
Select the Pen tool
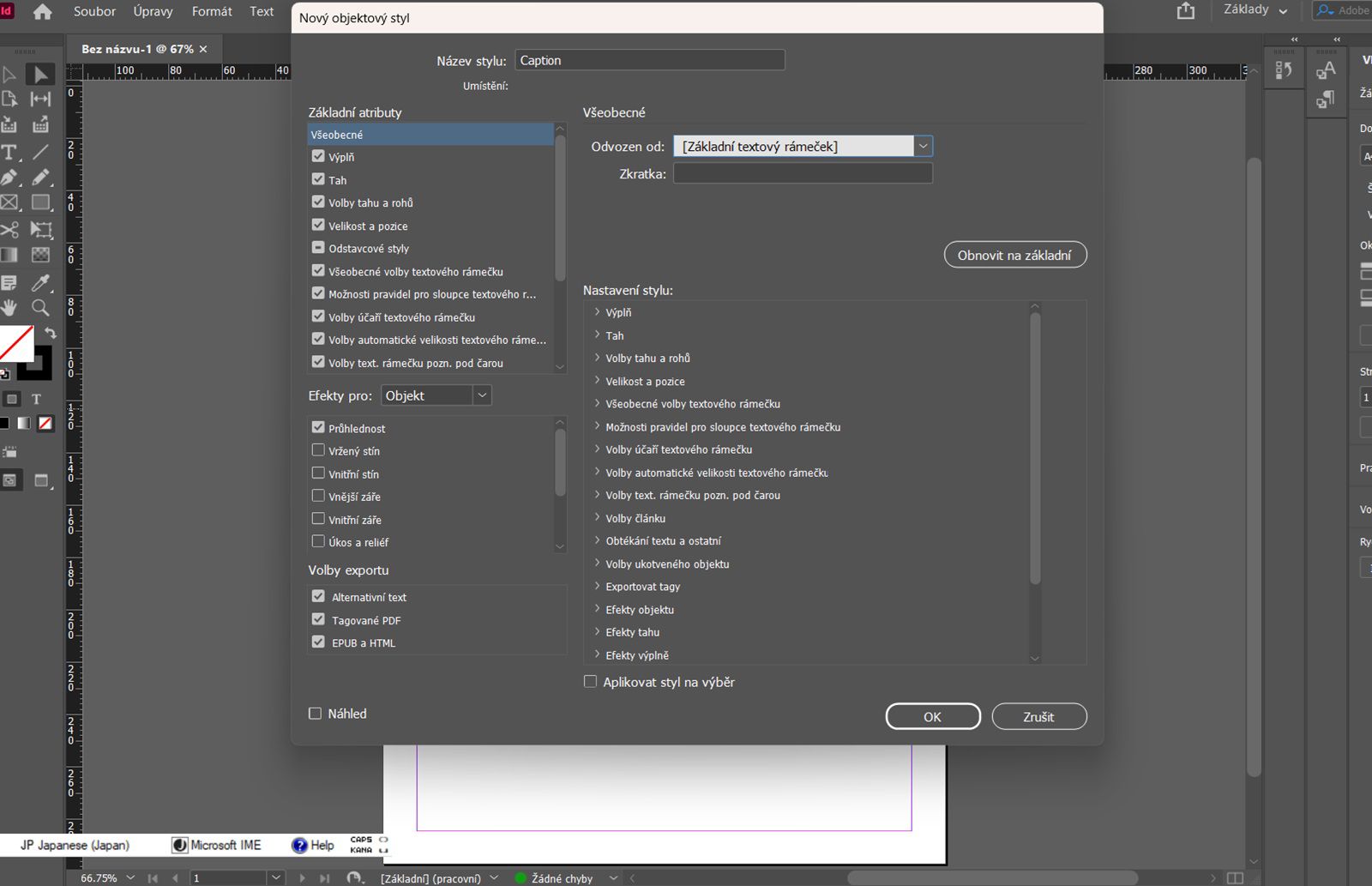[x=9, y=178]
